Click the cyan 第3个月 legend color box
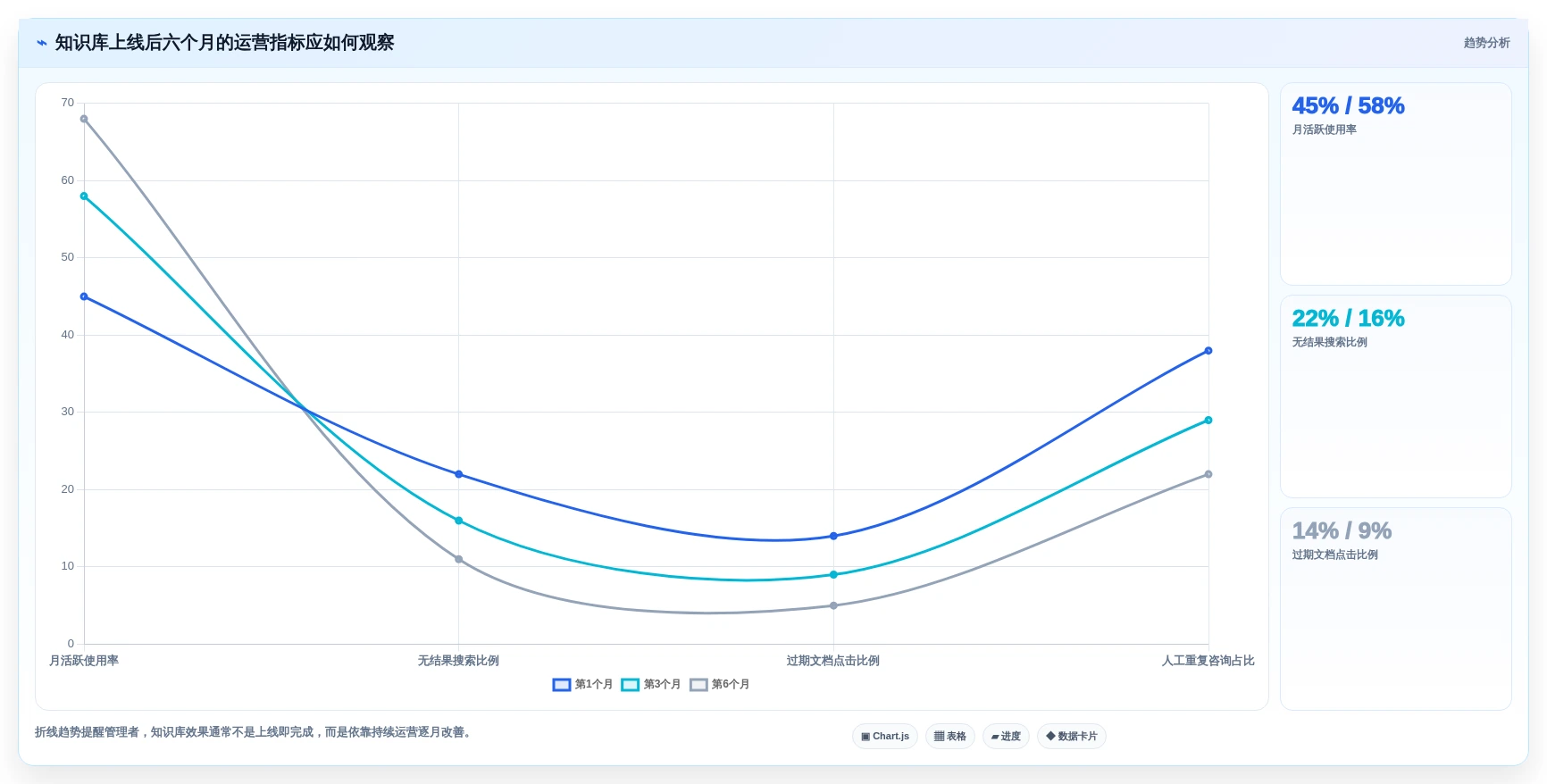1547x784 pixels. (x=631, y=685)
